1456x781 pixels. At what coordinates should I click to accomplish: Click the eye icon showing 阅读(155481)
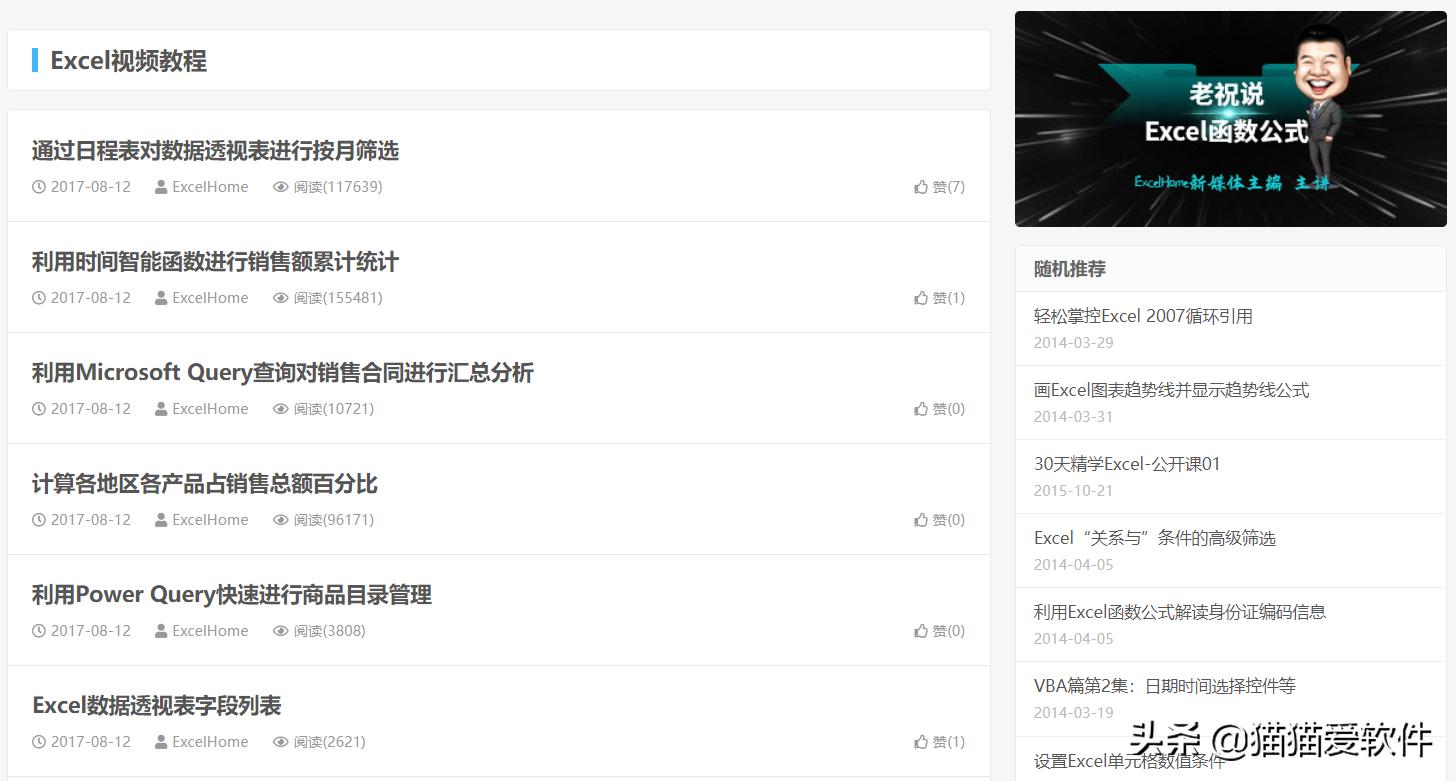click(x=281, y=297)
